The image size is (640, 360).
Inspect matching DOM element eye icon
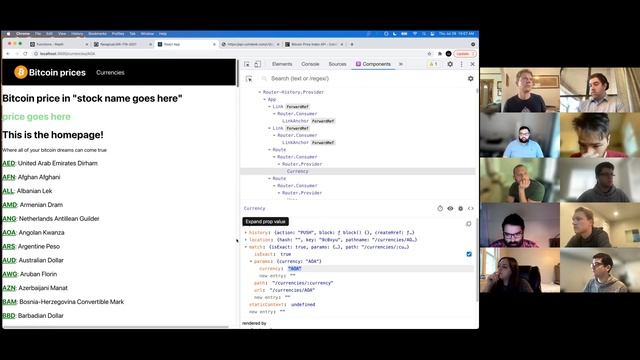(x=450, y=208)
